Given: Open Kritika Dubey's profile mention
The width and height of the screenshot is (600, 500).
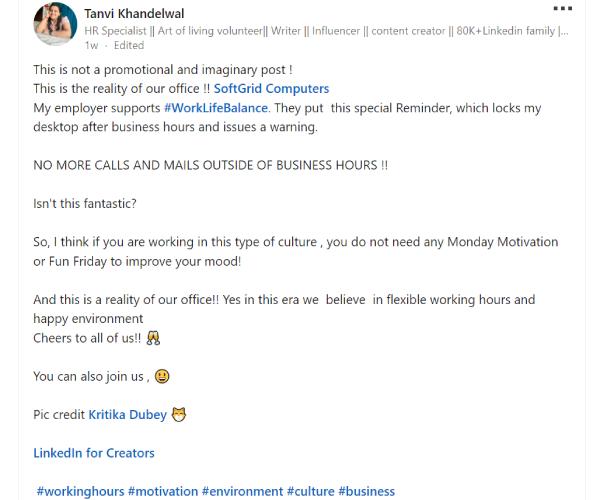Looking at the screenshot, I should click(x=127, y=414).
